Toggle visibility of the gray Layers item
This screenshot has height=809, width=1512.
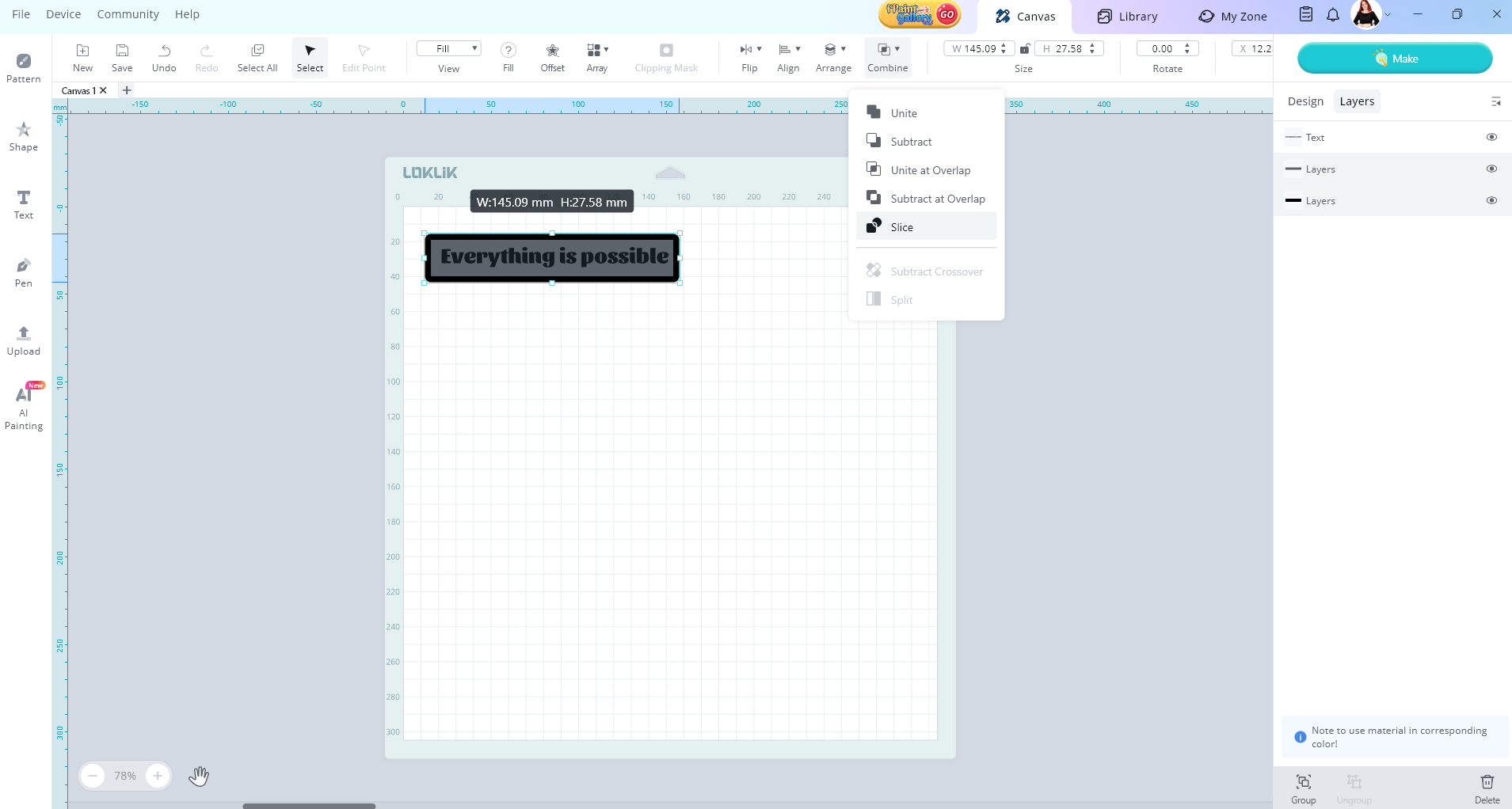1491,169
